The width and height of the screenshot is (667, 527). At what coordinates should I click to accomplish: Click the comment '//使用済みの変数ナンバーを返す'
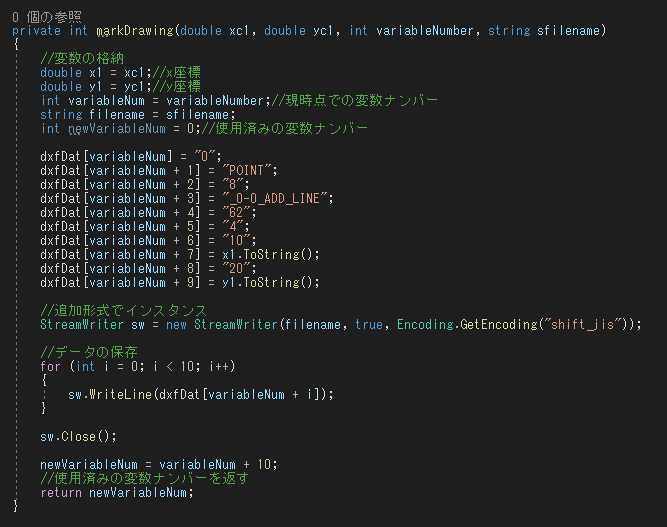pos(145,479)
